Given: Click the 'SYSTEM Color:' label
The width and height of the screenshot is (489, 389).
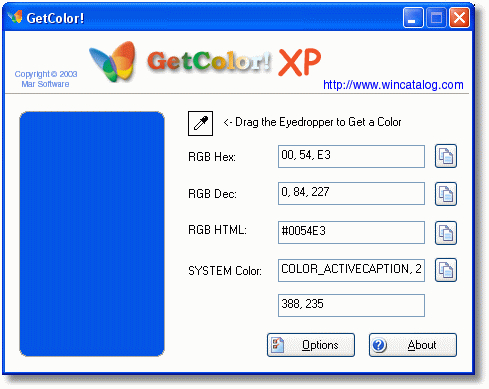Looking at the screenshot, I should (225, 271).
